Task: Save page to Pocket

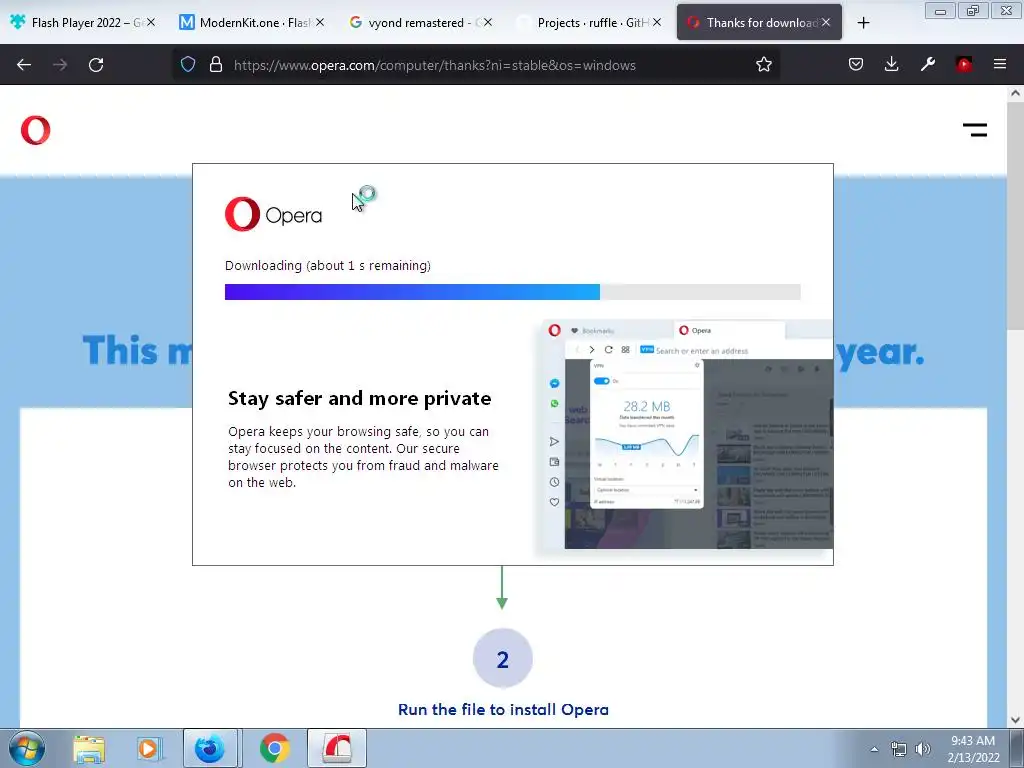Action: click(x=856, y=65)
